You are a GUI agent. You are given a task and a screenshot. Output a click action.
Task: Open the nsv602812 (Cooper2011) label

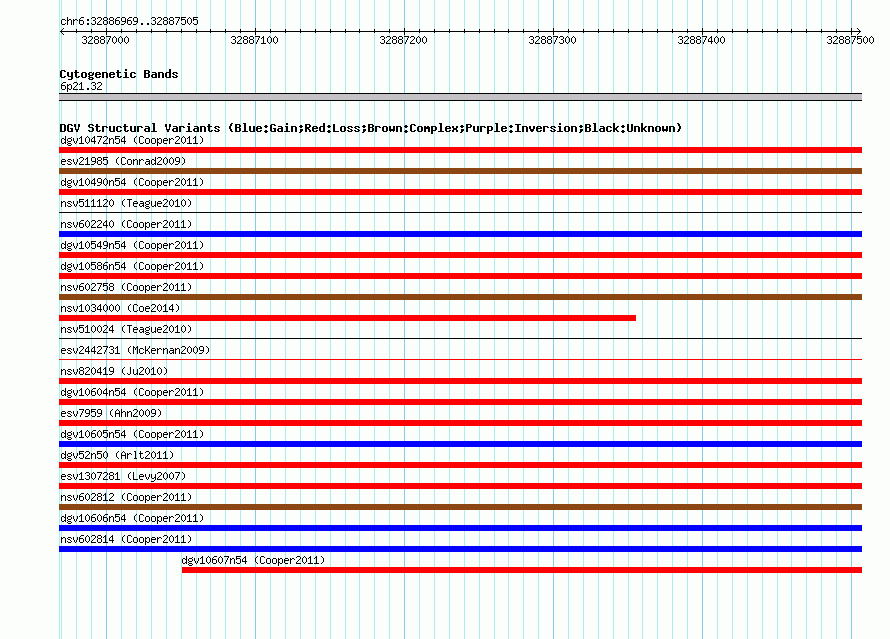pyautogui.click(x=126, y=497)
